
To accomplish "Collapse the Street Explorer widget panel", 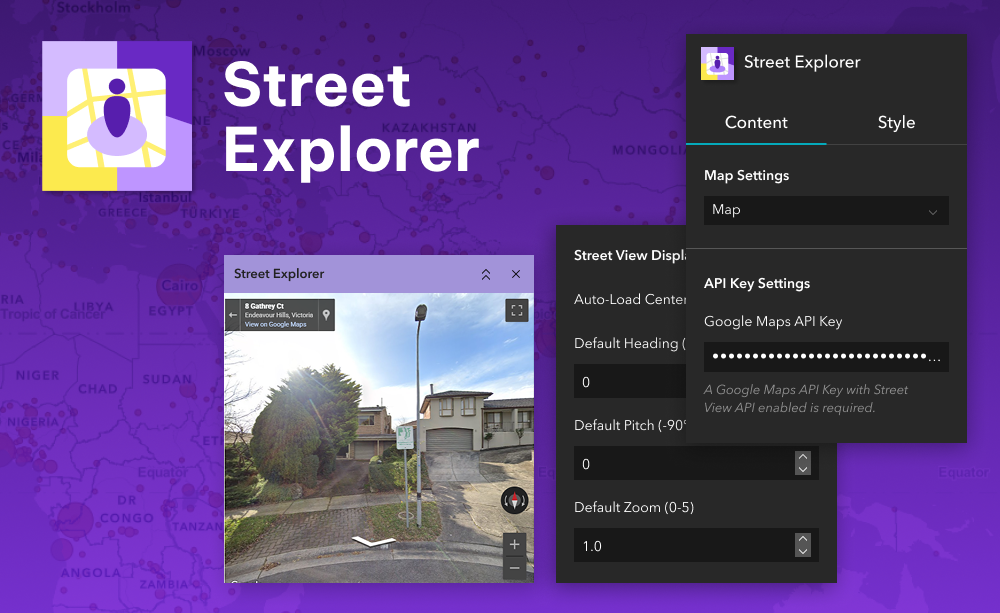I will [x=486, y=274].
